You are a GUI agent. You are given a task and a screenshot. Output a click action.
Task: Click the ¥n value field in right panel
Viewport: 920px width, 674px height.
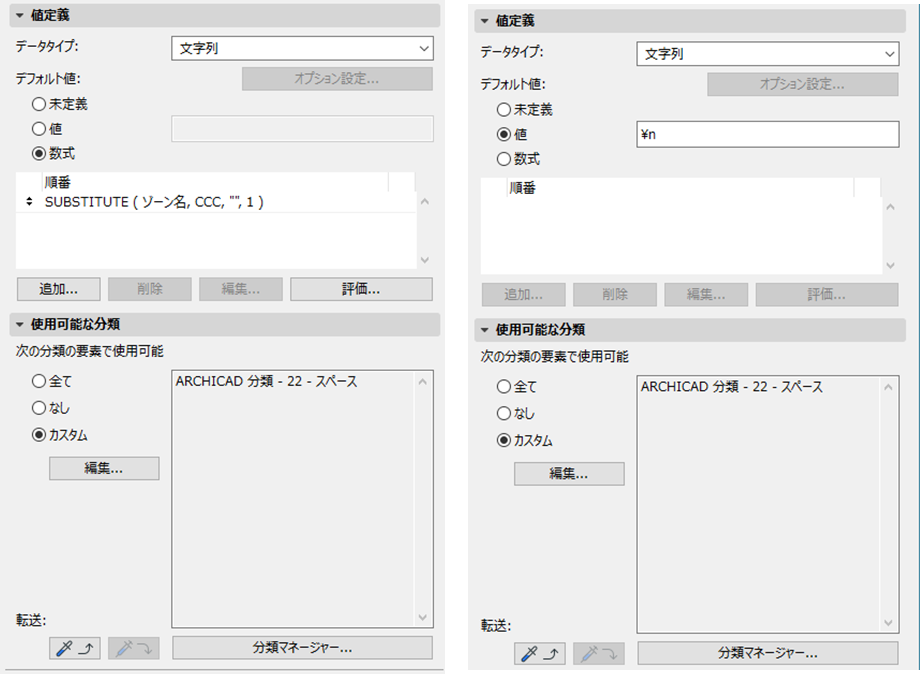[x=767, y=134]
